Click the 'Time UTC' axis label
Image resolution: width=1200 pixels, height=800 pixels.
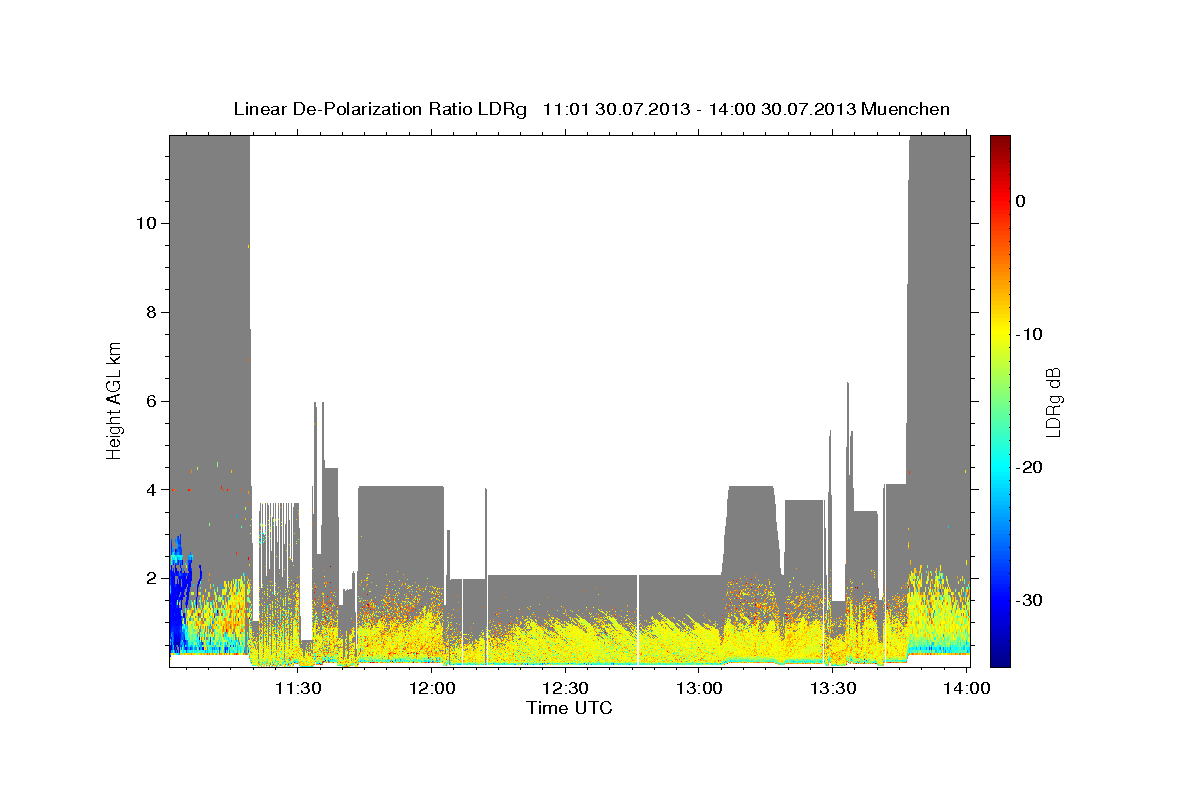[569, 708]
